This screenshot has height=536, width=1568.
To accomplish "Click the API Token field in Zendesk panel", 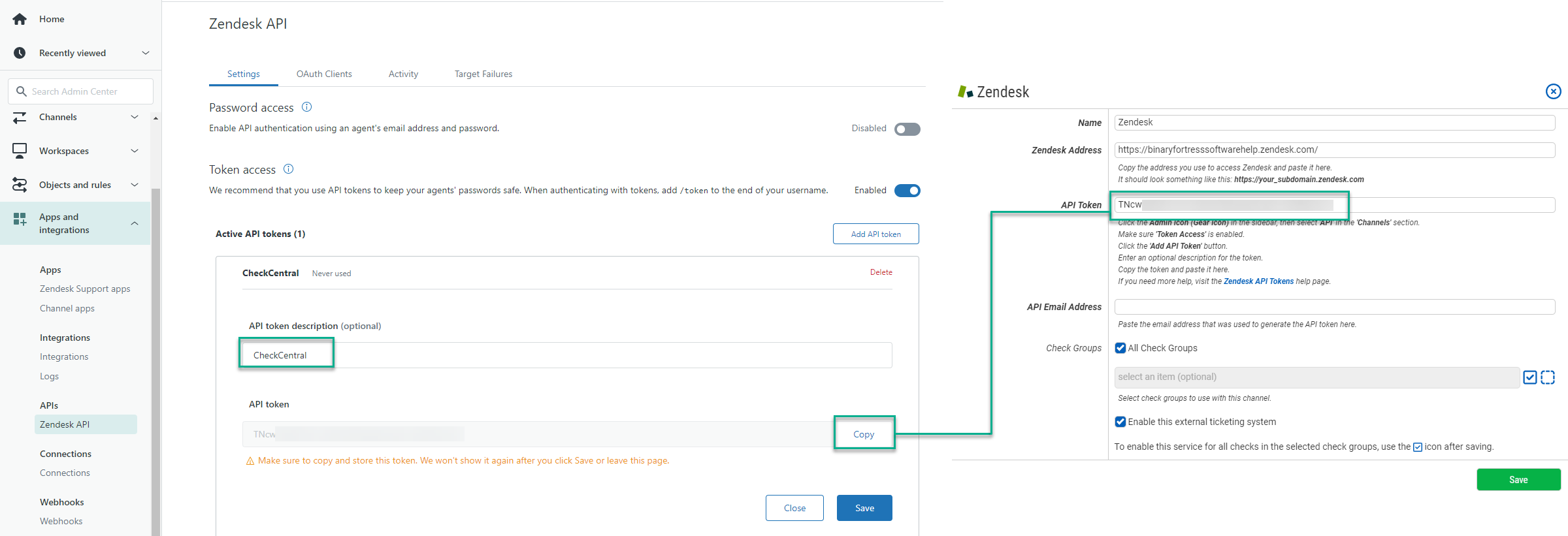I will point(1335,205).
